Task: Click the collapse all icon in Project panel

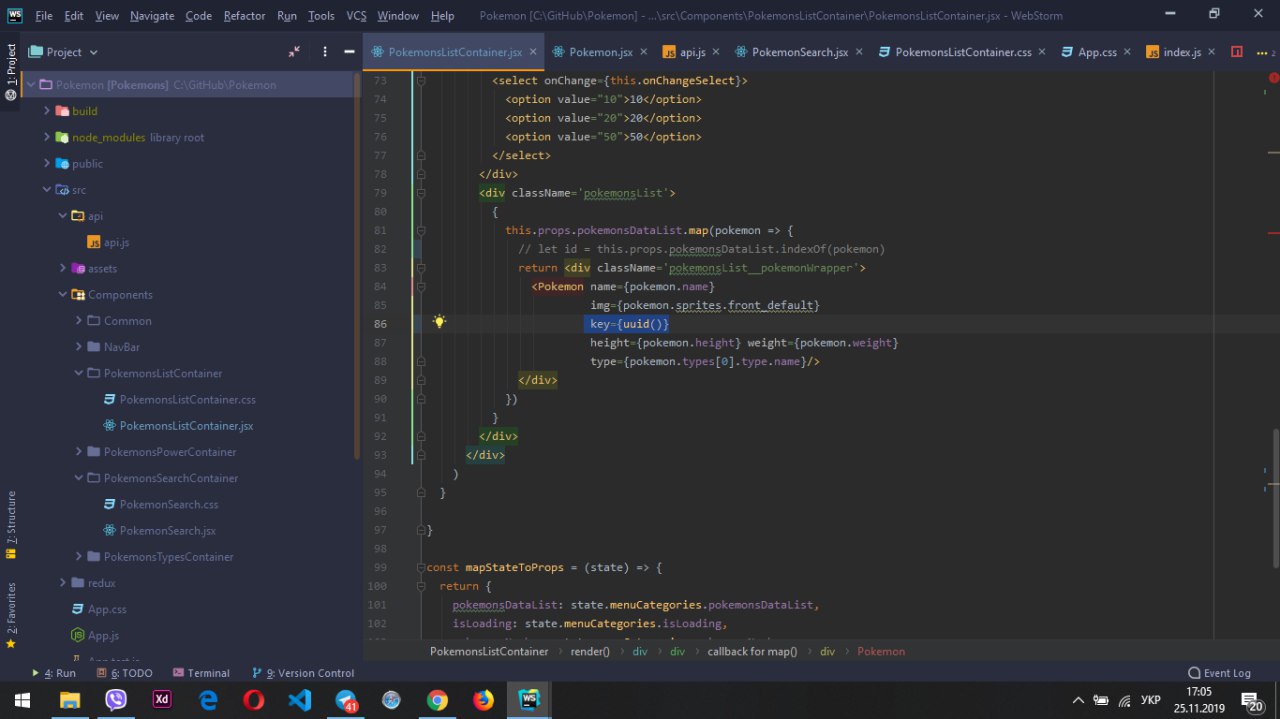Action: click(294, 52)
